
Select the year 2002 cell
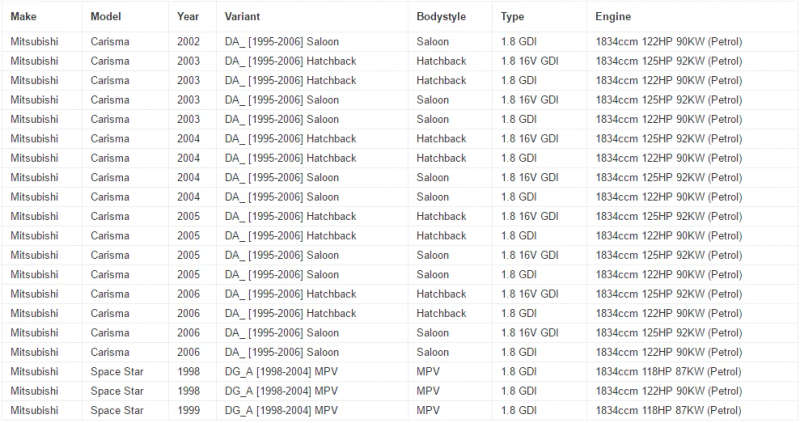pyautogui.click(x=188, y=41)
